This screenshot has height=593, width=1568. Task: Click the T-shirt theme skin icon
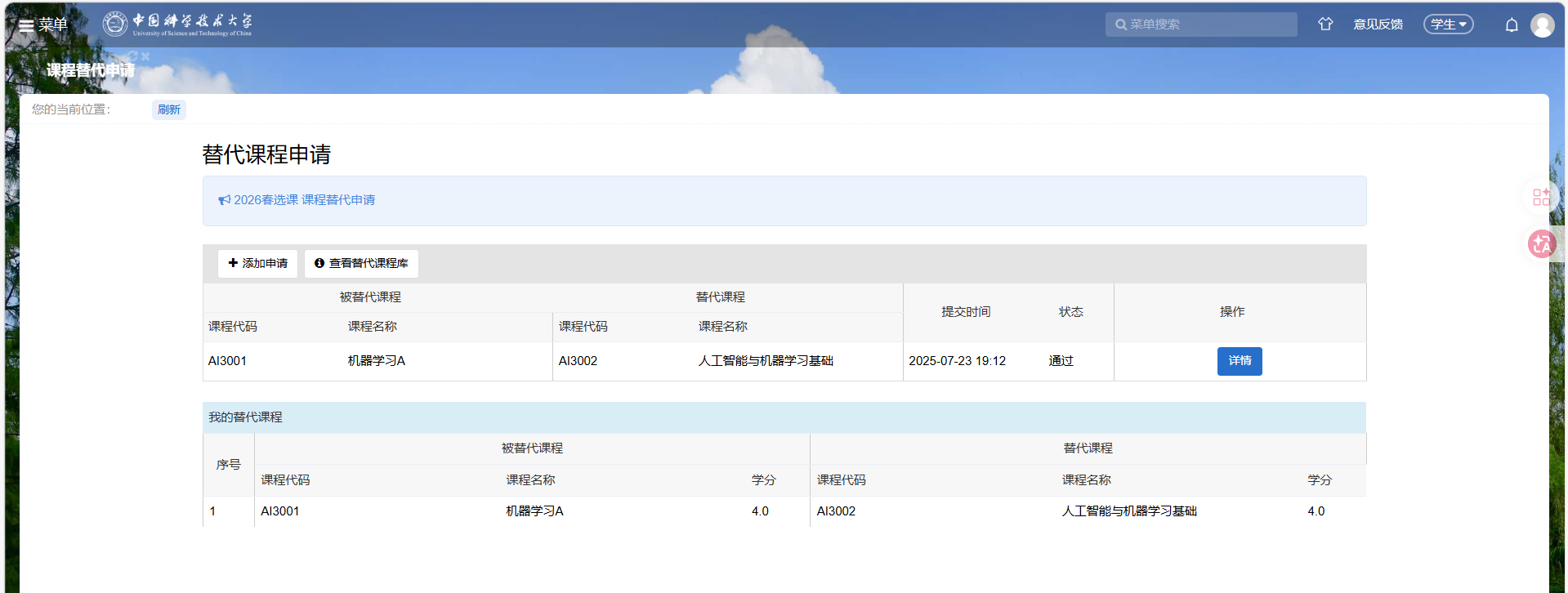pyautogui.click(x=1325, y=25)
